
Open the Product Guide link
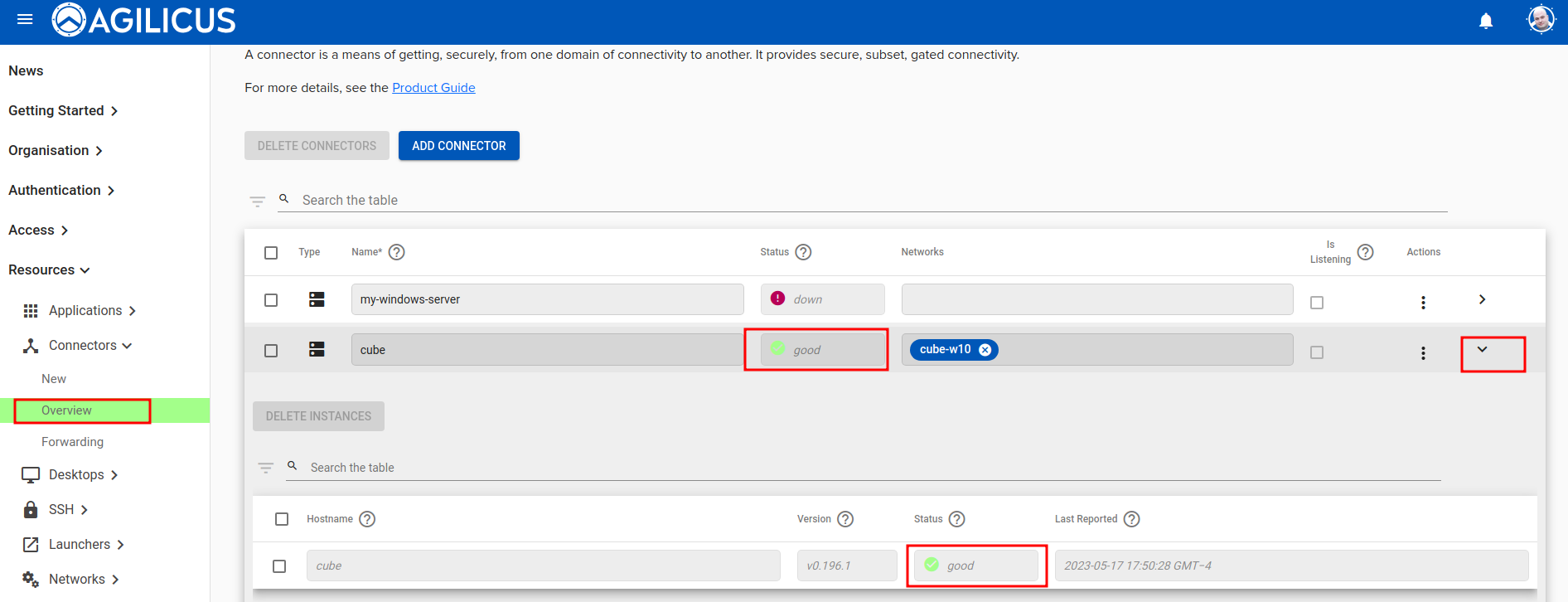click(433, 88)
